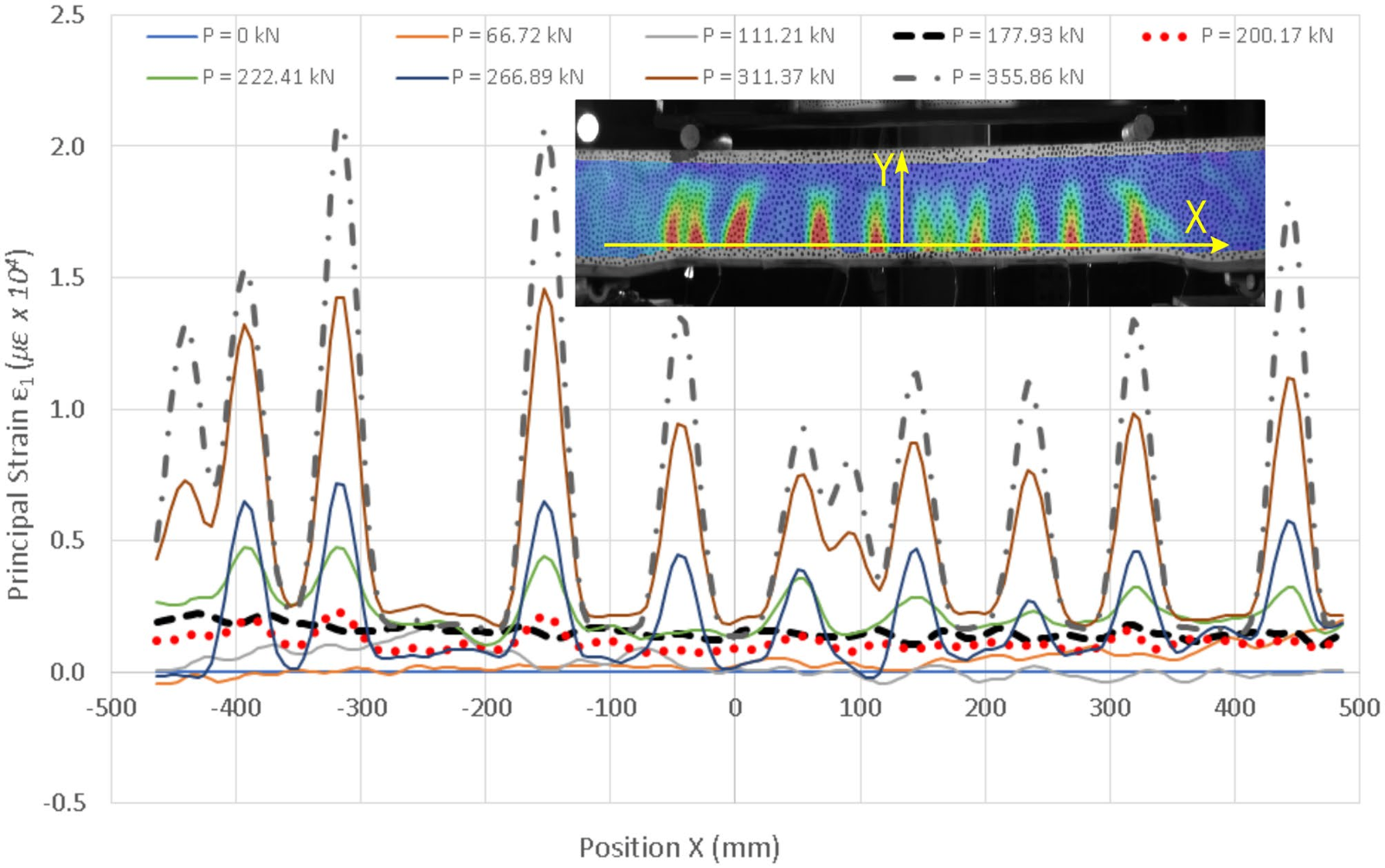Click the green legend line swatch

(x=172, y=78)
